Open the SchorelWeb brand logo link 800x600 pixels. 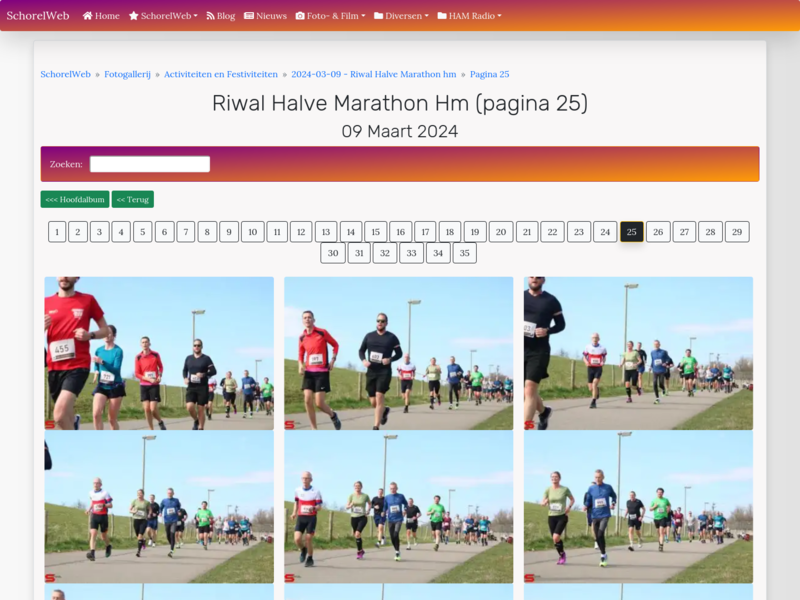[38, 16]
